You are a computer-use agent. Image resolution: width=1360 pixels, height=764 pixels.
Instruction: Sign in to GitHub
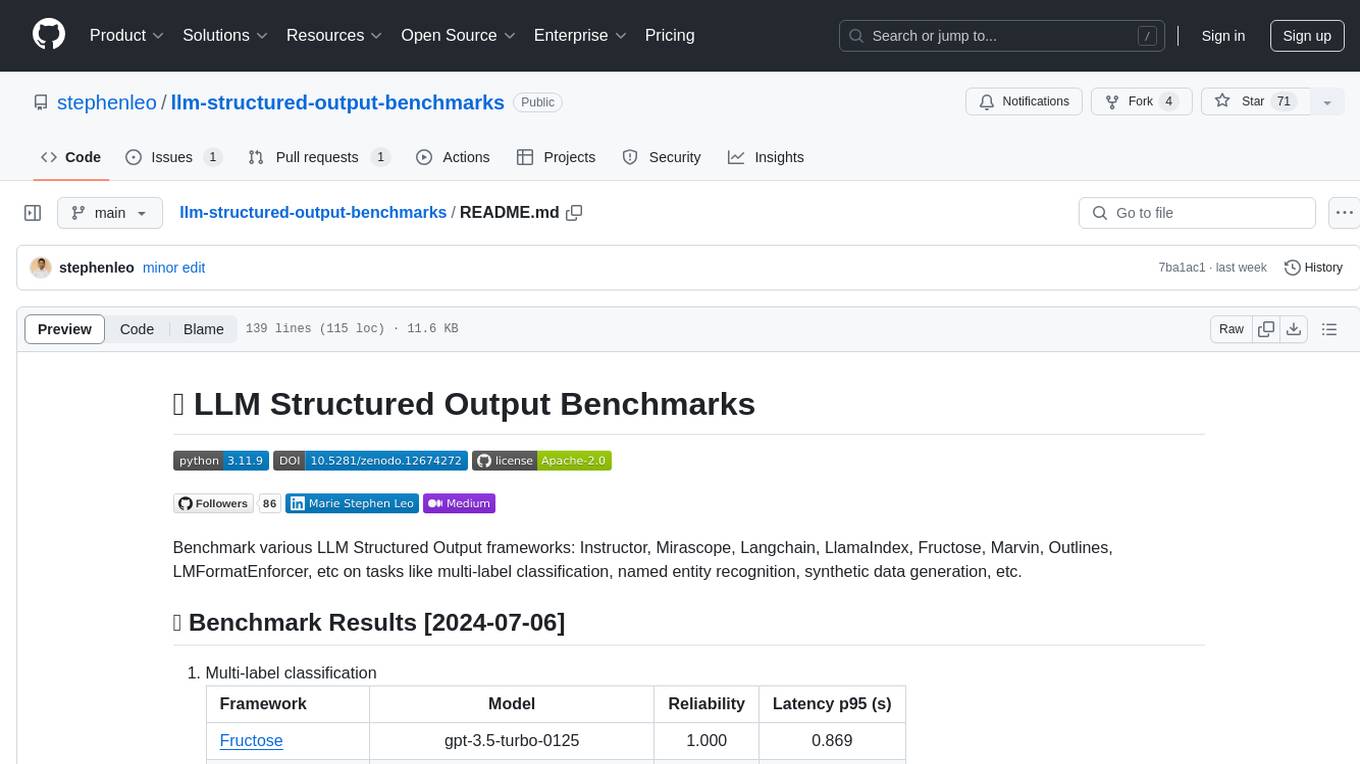click(x=1223, y=36)
